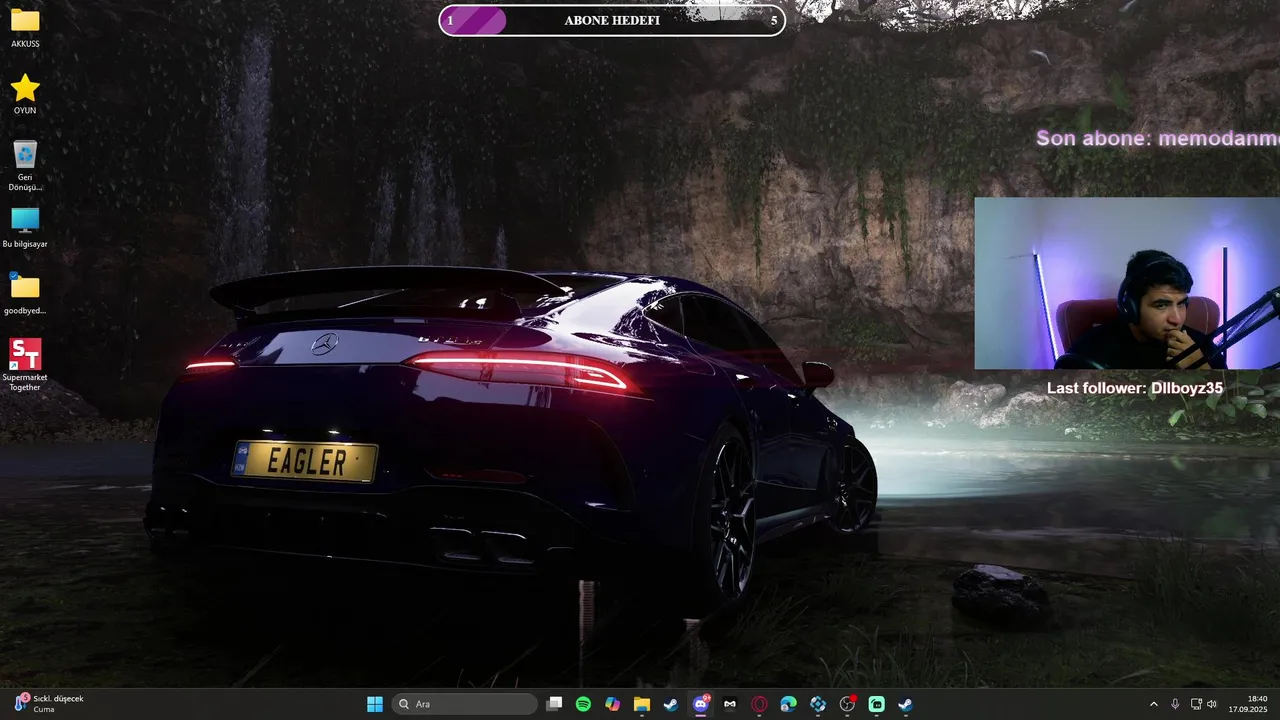Screen dimensions: 1280x720
Task: Open the OYUN star shortcut
Action: pos(25,94)
